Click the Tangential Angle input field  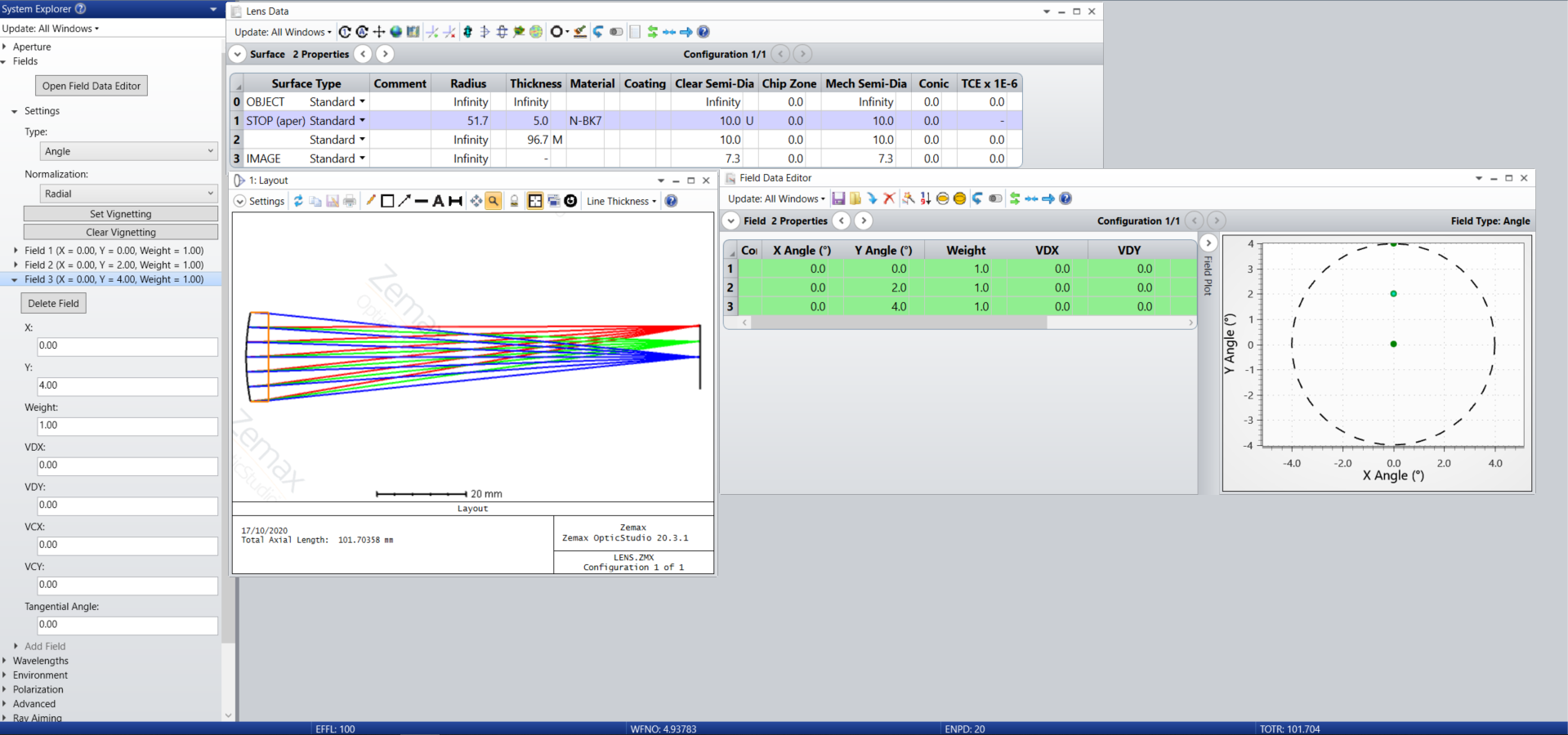pyautogui.click(x=127, y=625)
